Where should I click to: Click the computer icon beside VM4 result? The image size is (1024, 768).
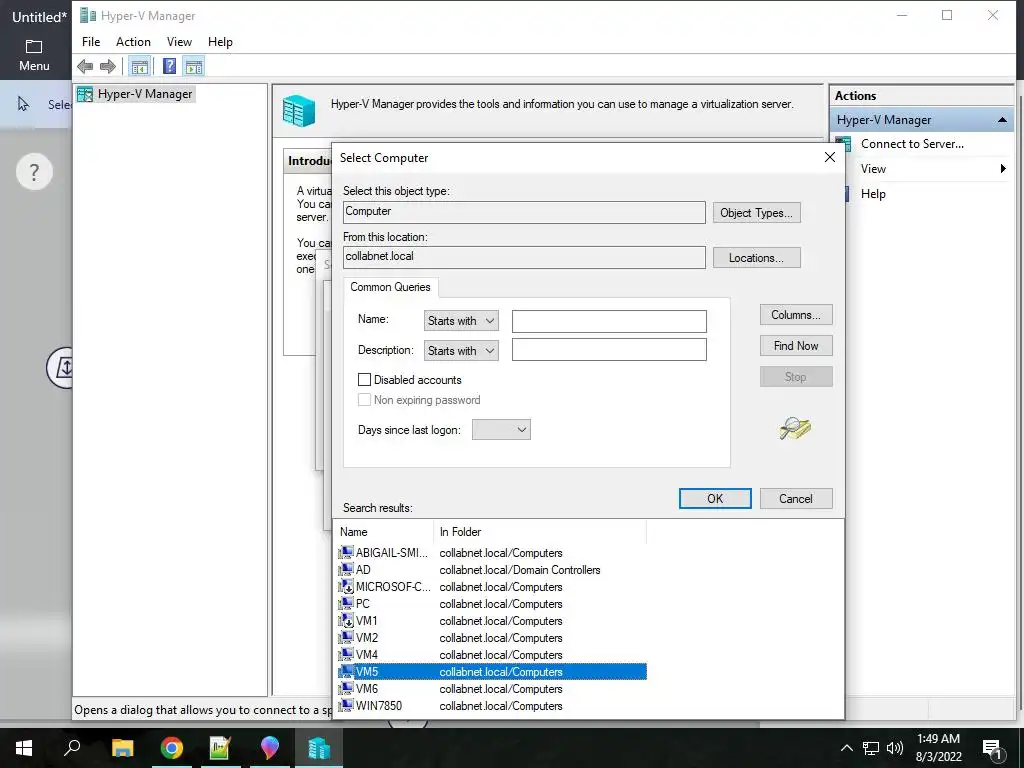coord(346,654)
